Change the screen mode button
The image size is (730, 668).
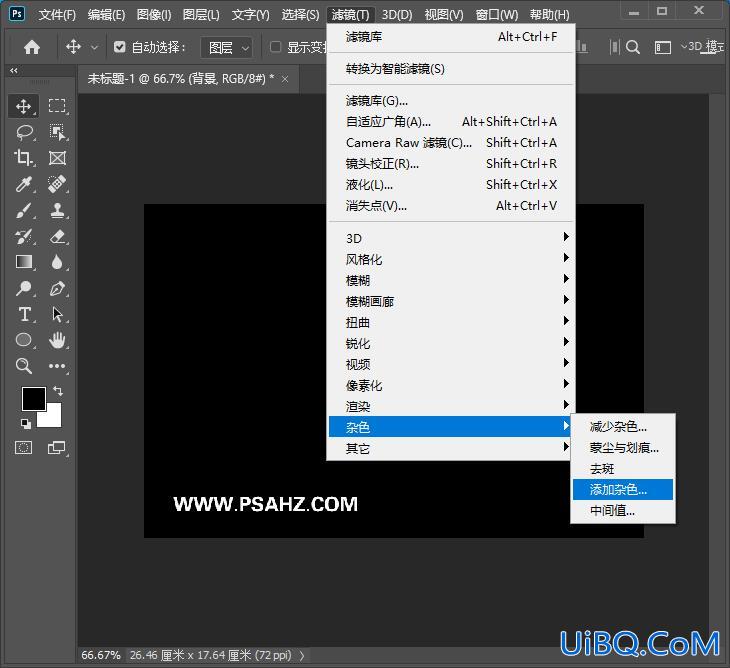pyautogui.click(x=57, y=448)
